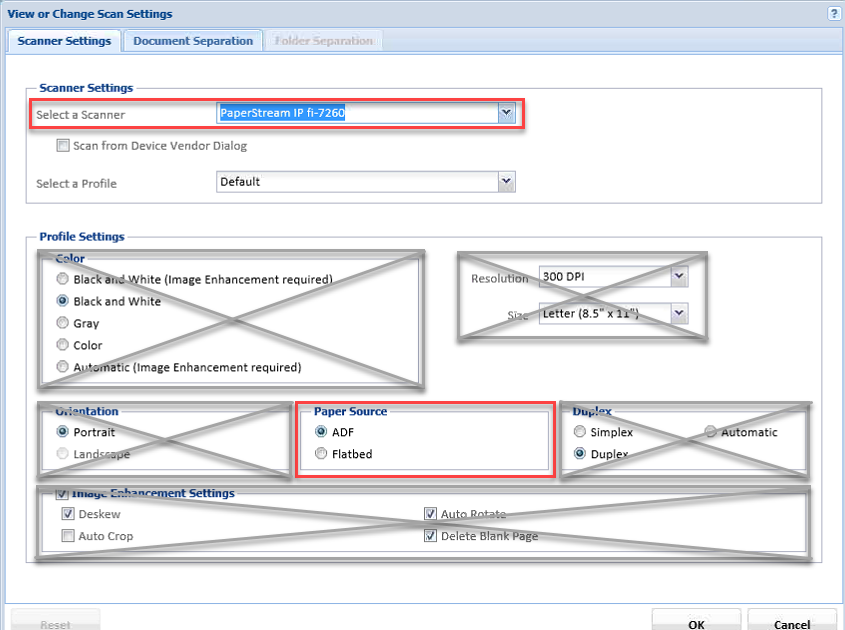The width and height of the screenshot is (845, 630).
Task: Toggle the Auto Rotate checkbox
Action: click(431, 514)
